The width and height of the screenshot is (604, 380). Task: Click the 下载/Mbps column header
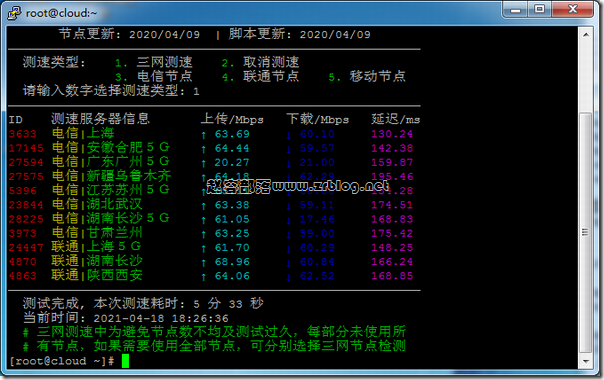pyautogui.click(x=317, y=119)
